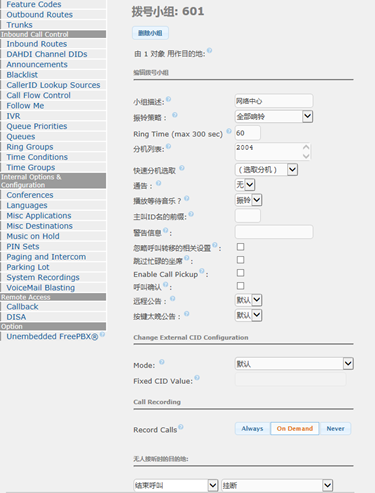
Task: Open Inbound Routes in the sidebar
Action: click(37, 44)
